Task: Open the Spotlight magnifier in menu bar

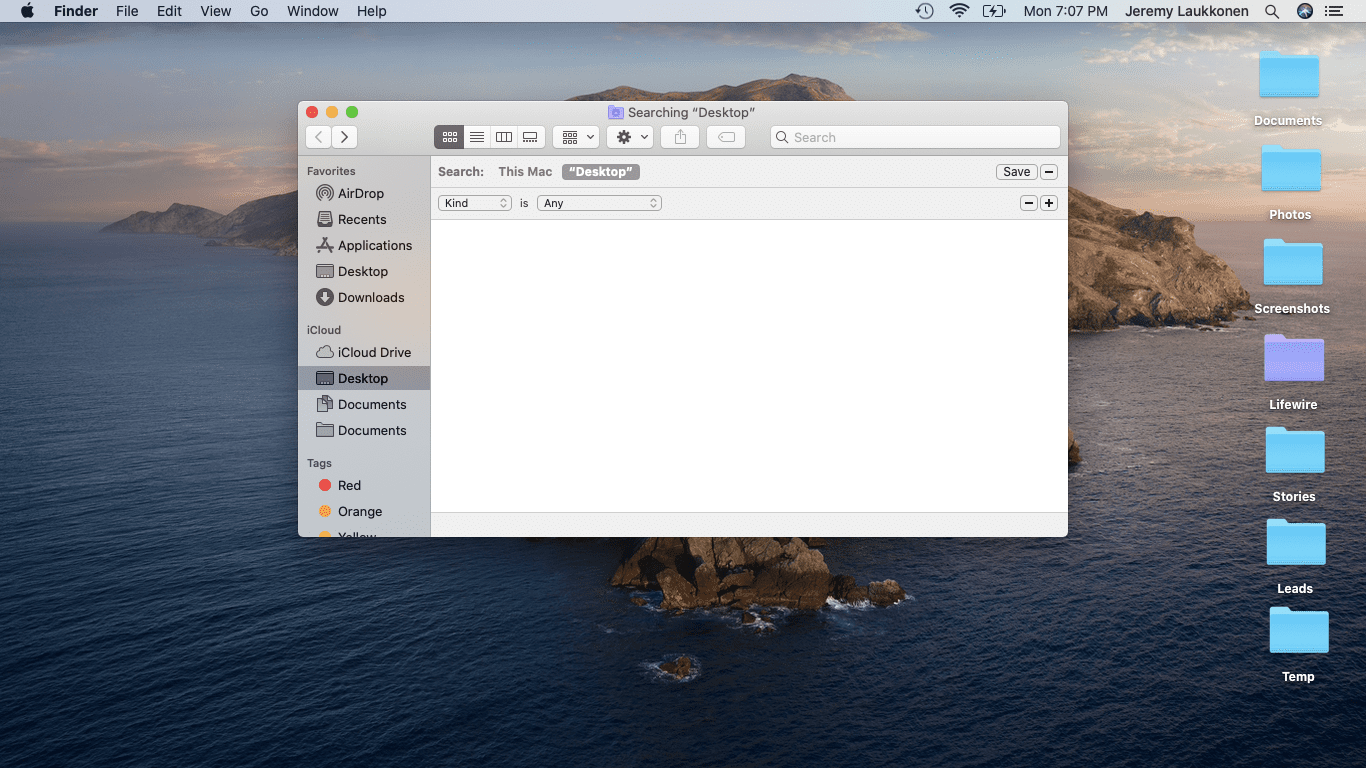Action: coord(1272,11)
